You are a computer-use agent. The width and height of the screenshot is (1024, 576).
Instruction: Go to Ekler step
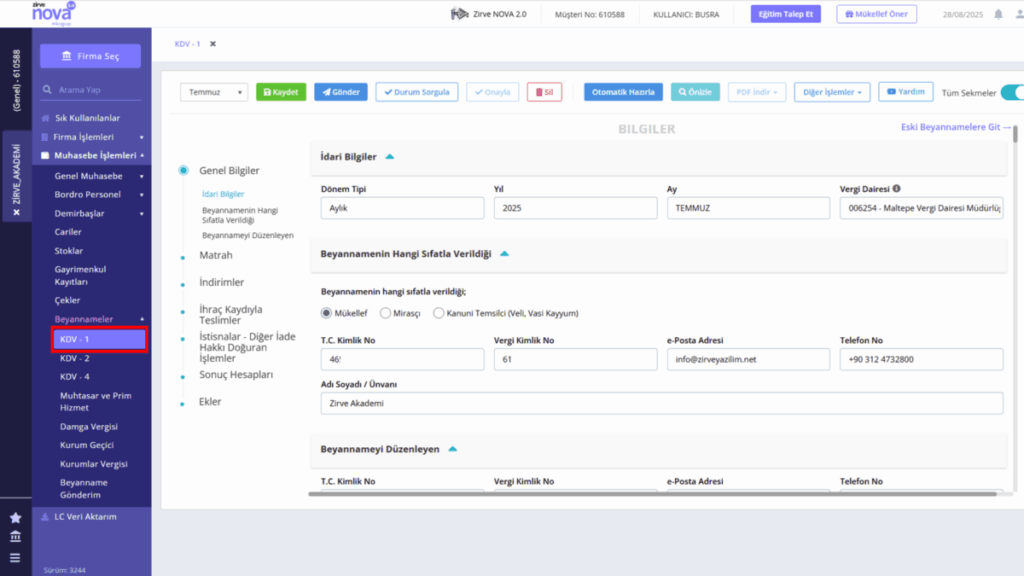tap(210, 402)
